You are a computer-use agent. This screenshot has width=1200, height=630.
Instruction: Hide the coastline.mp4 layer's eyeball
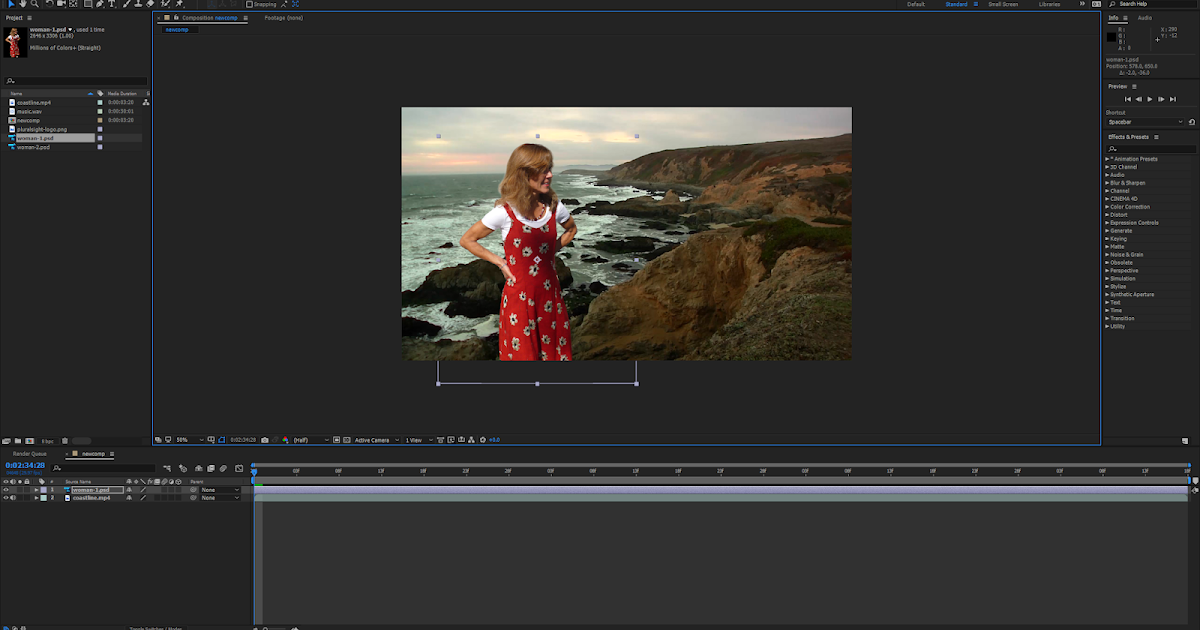pos(7,497)
